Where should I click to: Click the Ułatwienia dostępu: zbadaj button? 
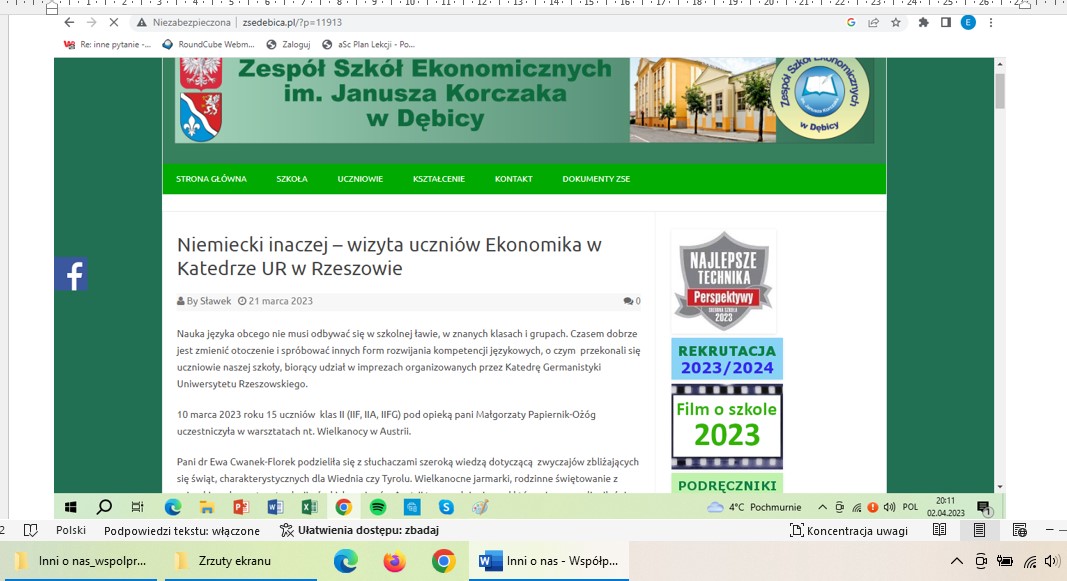359,531
